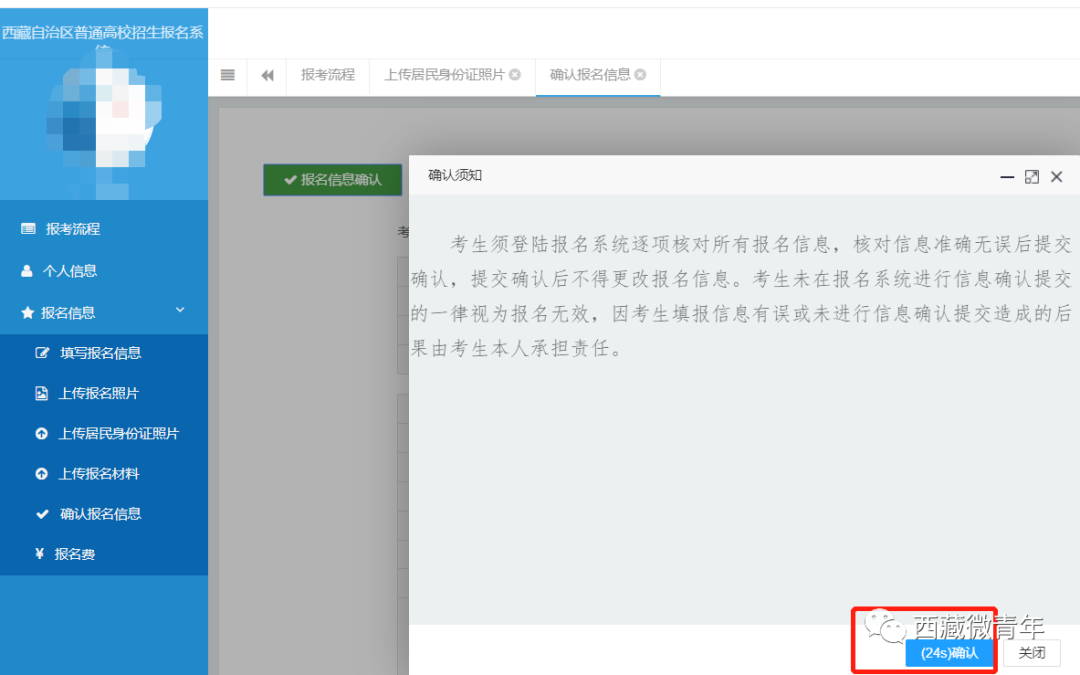Open 上传报名材料 sidebar item
The width and height of the screenshot is (1080, 675).
tap(98, 474)
